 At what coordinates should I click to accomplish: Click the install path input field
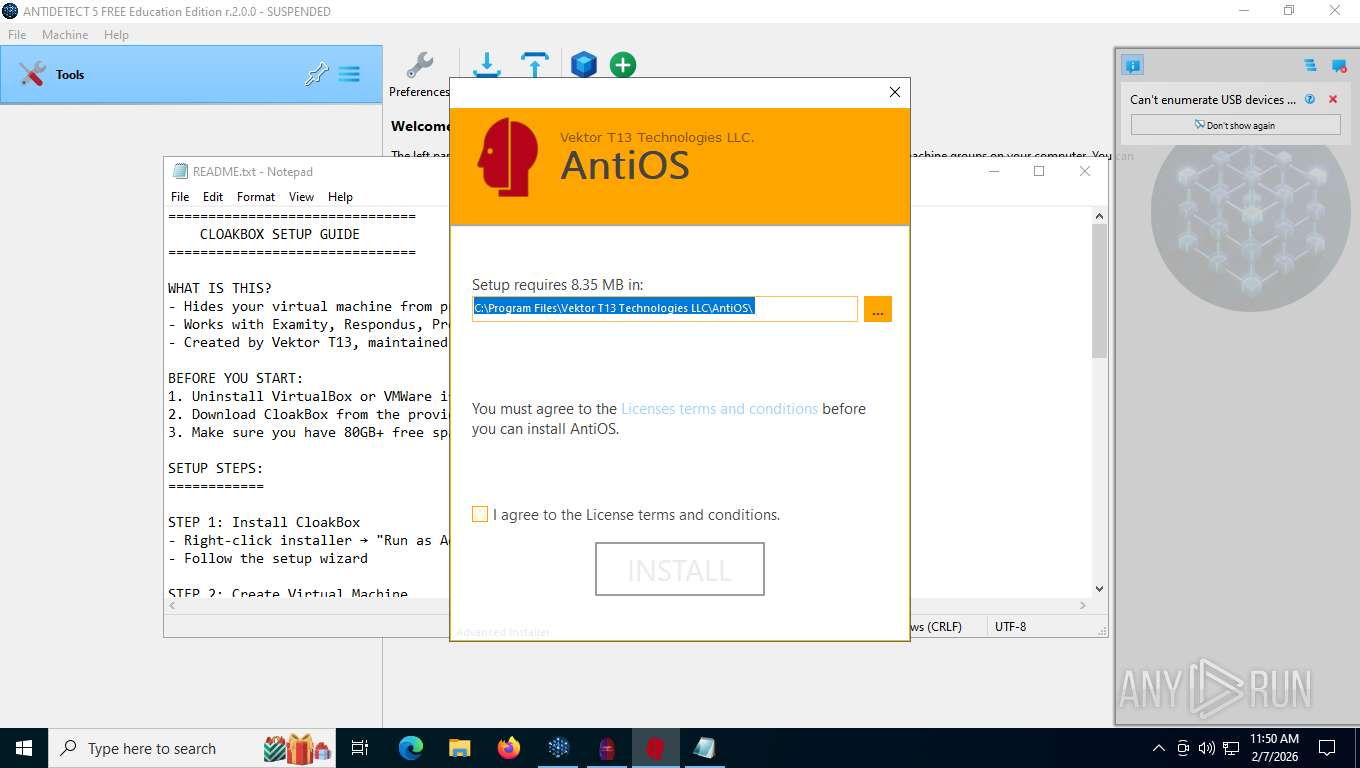pyautogui.click(x=665, y=308)
